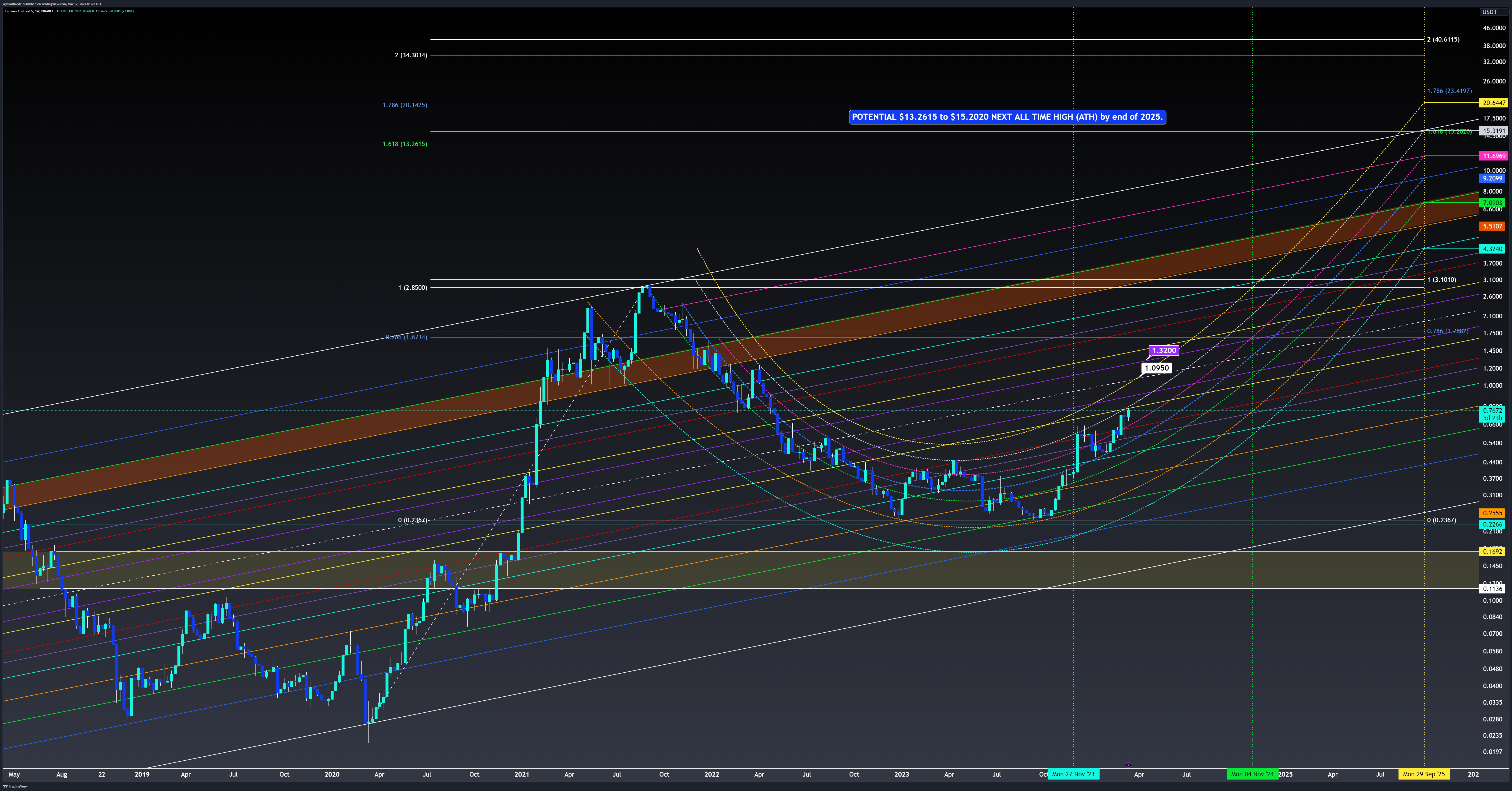Select the 2 (40.6115) Fibonacci level label
The width and height of the screenshot is (1512, 791).
point(1443,39)
